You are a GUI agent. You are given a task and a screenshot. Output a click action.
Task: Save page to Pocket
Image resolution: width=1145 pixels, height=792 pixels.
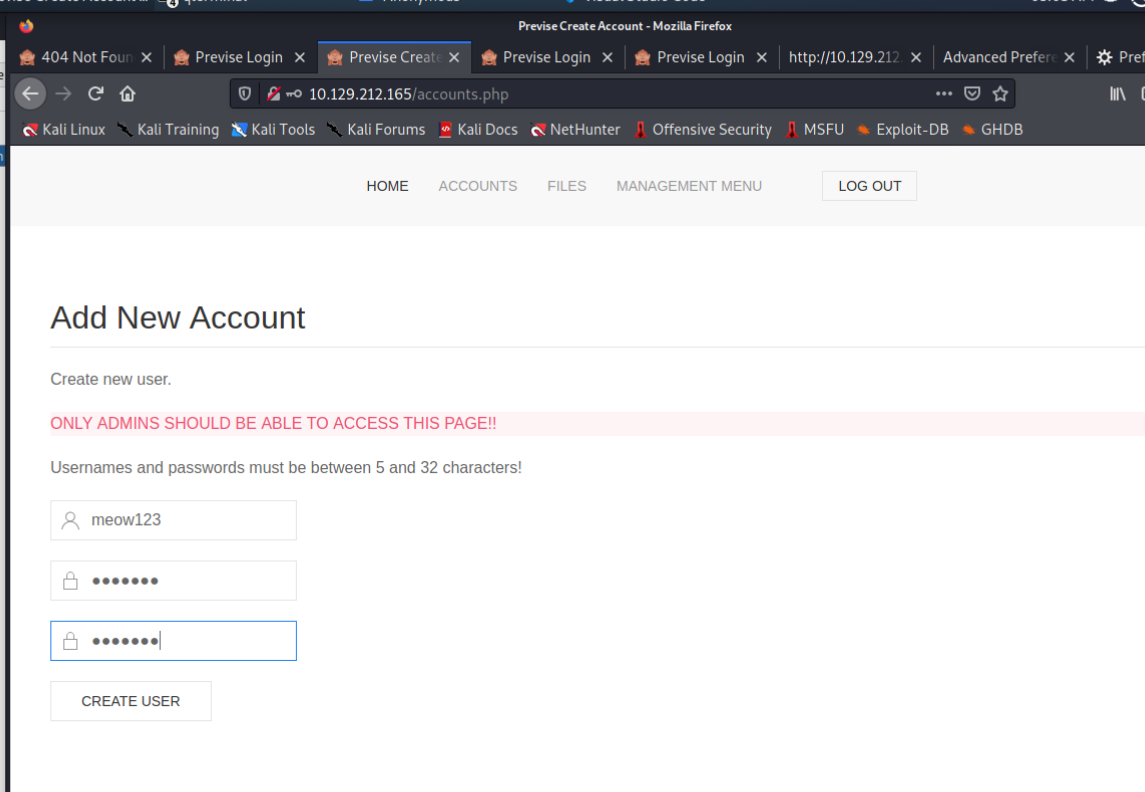click(x=972, y=94)
